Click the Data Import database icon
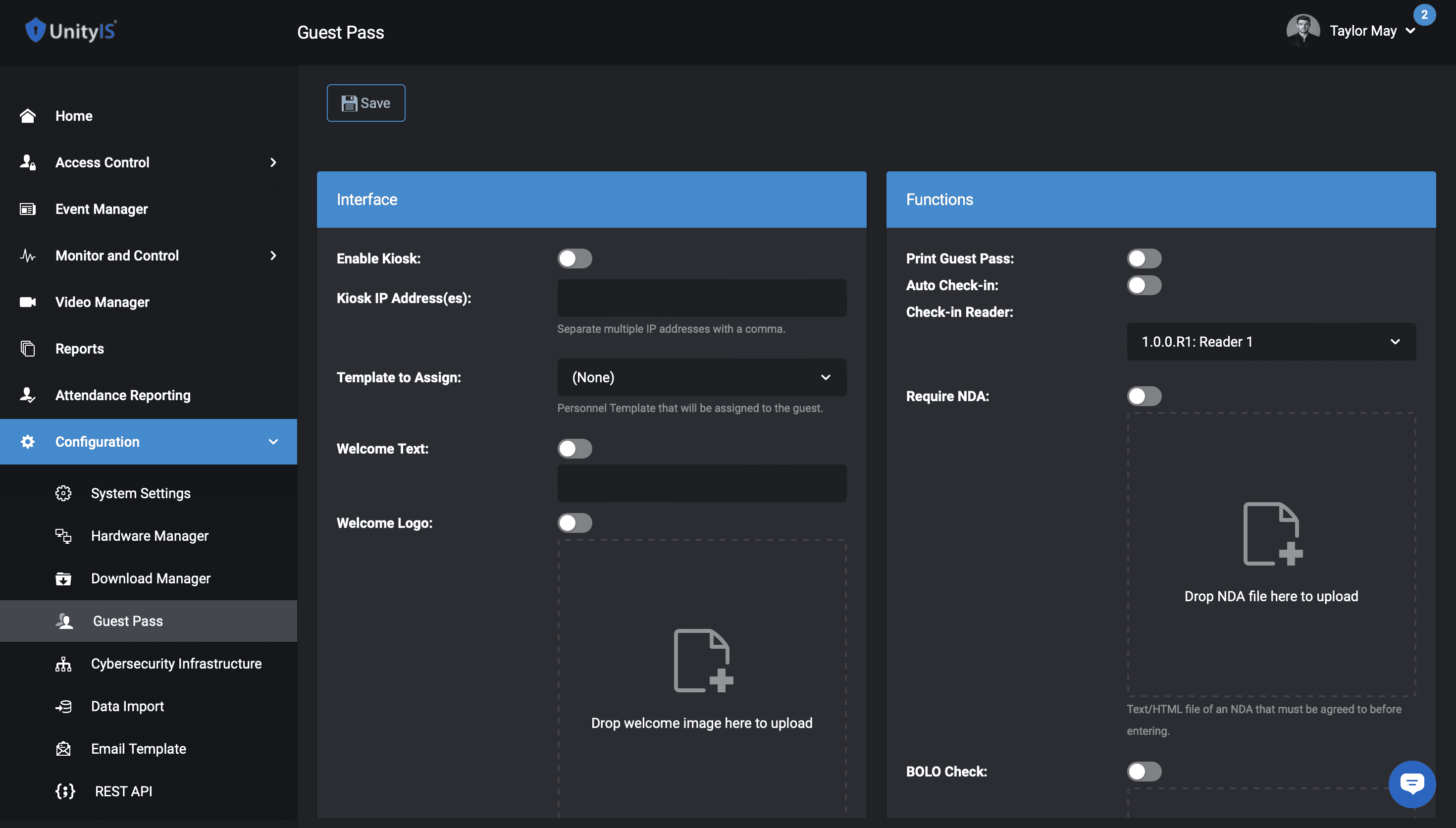The width and height of the screenshot is (1456, 828). [x=63, y=706]
